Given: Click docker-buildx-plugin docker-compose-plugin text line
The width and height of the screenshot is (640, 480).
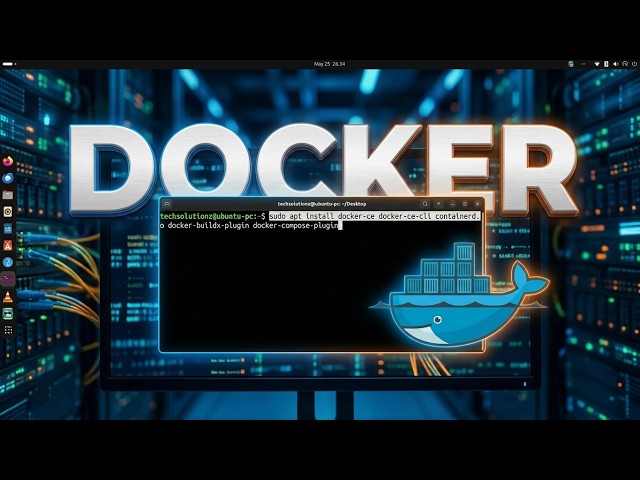Looking at the screenshot, I should pos(253,225).
